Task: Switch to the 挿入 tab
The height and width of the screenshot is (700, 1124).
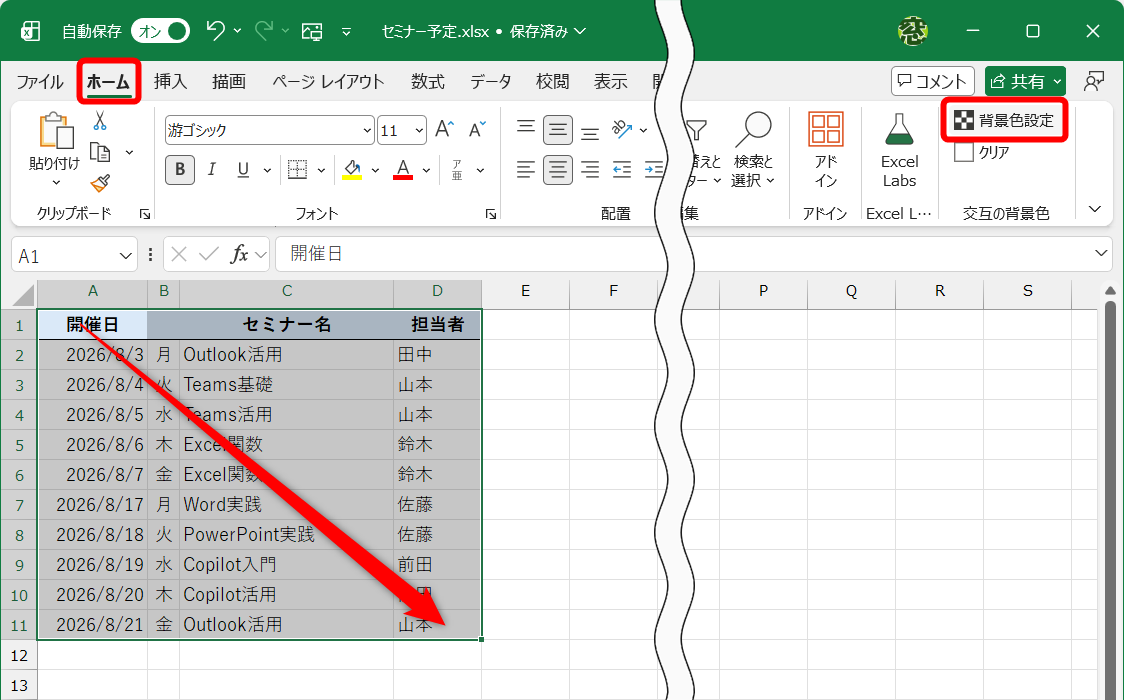Action: (x=171, y=82)
